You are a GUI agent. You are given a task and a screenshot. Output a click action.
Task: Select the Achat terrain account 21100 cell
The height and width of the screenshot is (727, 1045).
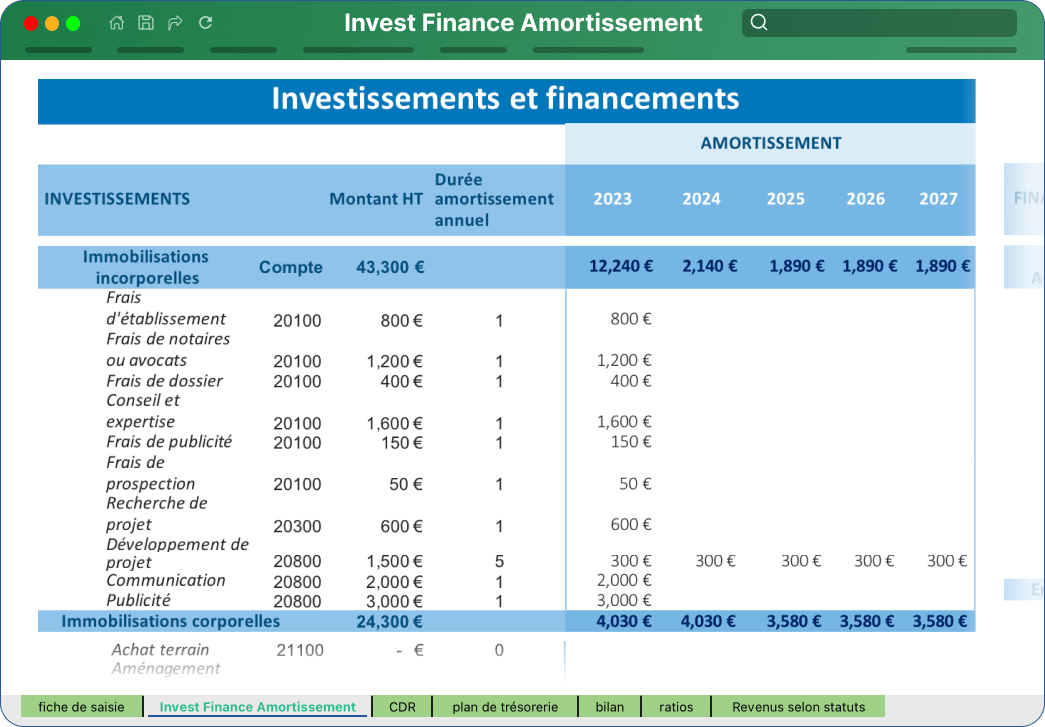click(x=300, y=650)
